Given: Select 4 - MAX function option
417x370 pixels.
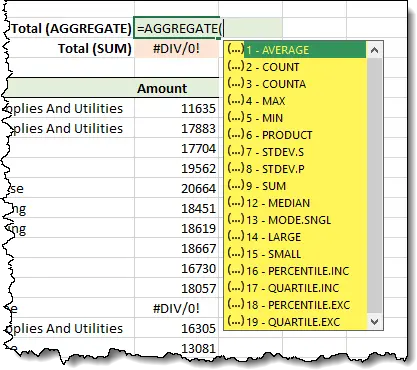Looking at the screenshot, I should 296,101.
